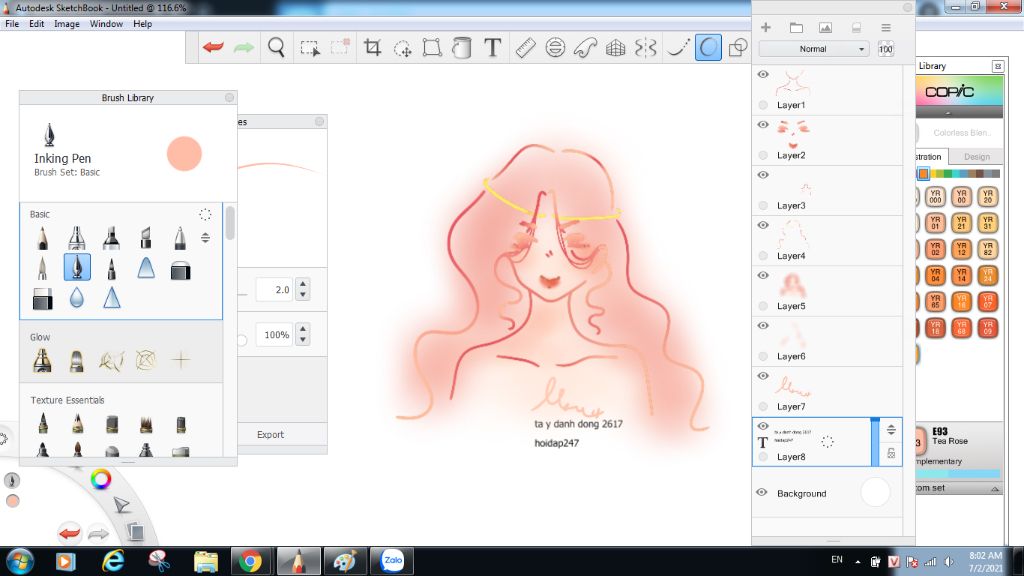Select the Steady Stroke tool

(x=678, y=48)
